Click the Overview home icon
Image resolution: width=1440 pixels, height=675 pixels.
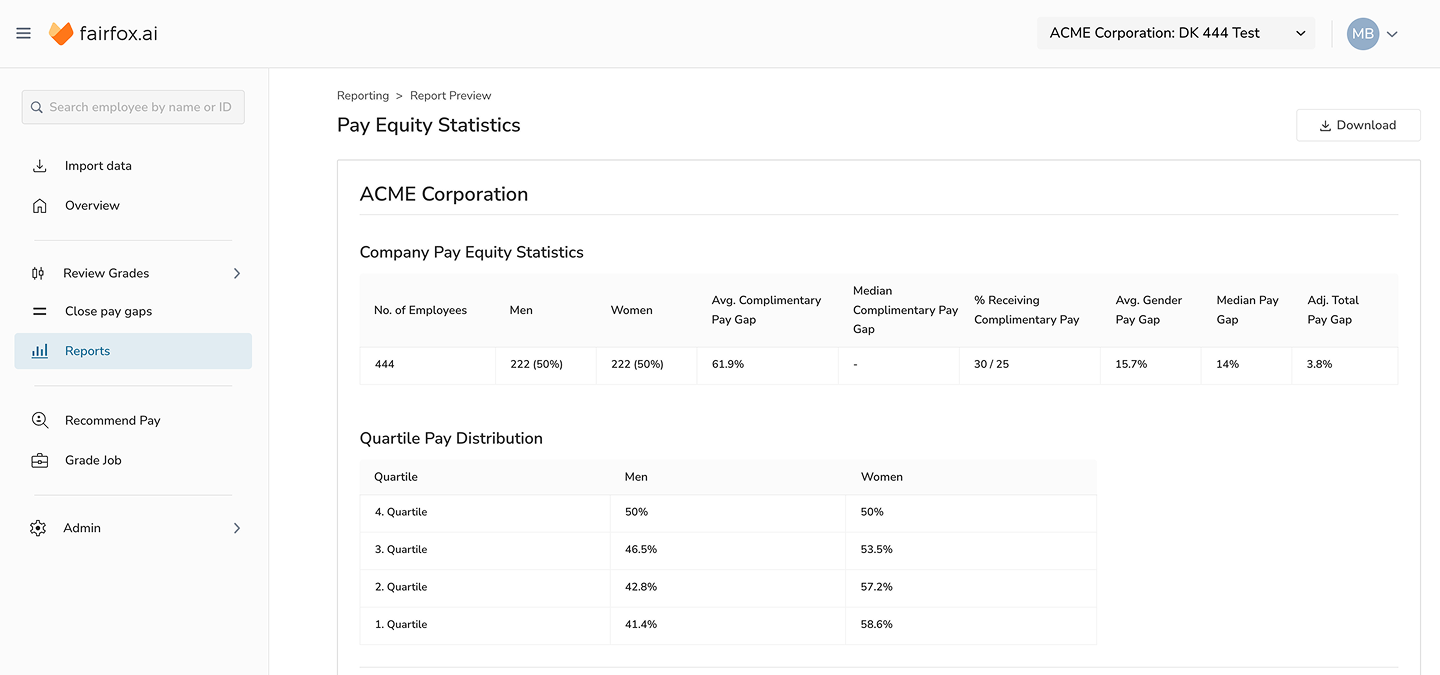40,206
